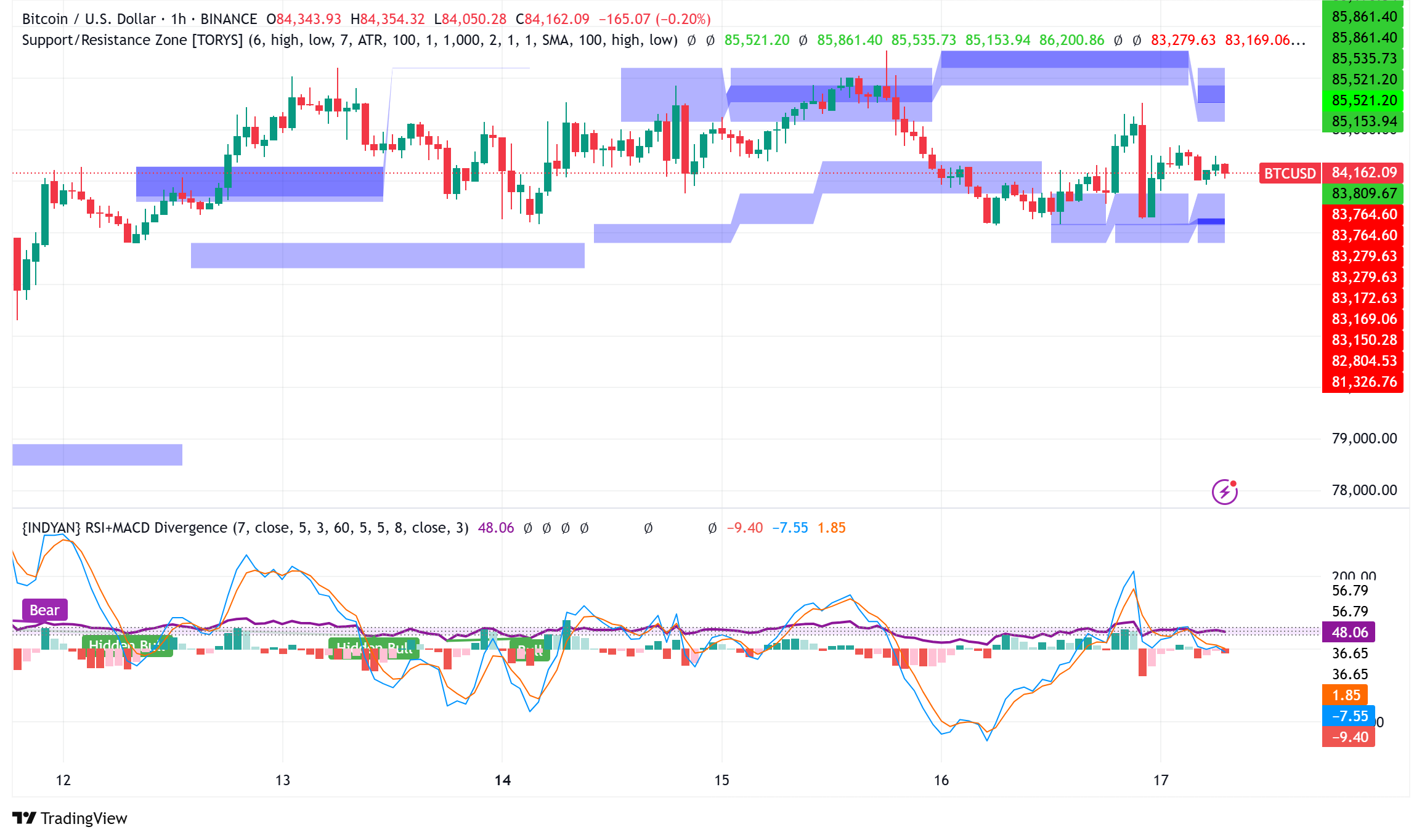Click the green 83,809.67 price label
The width and height of the screenshot is (1422, 840).
point(1363,193)
